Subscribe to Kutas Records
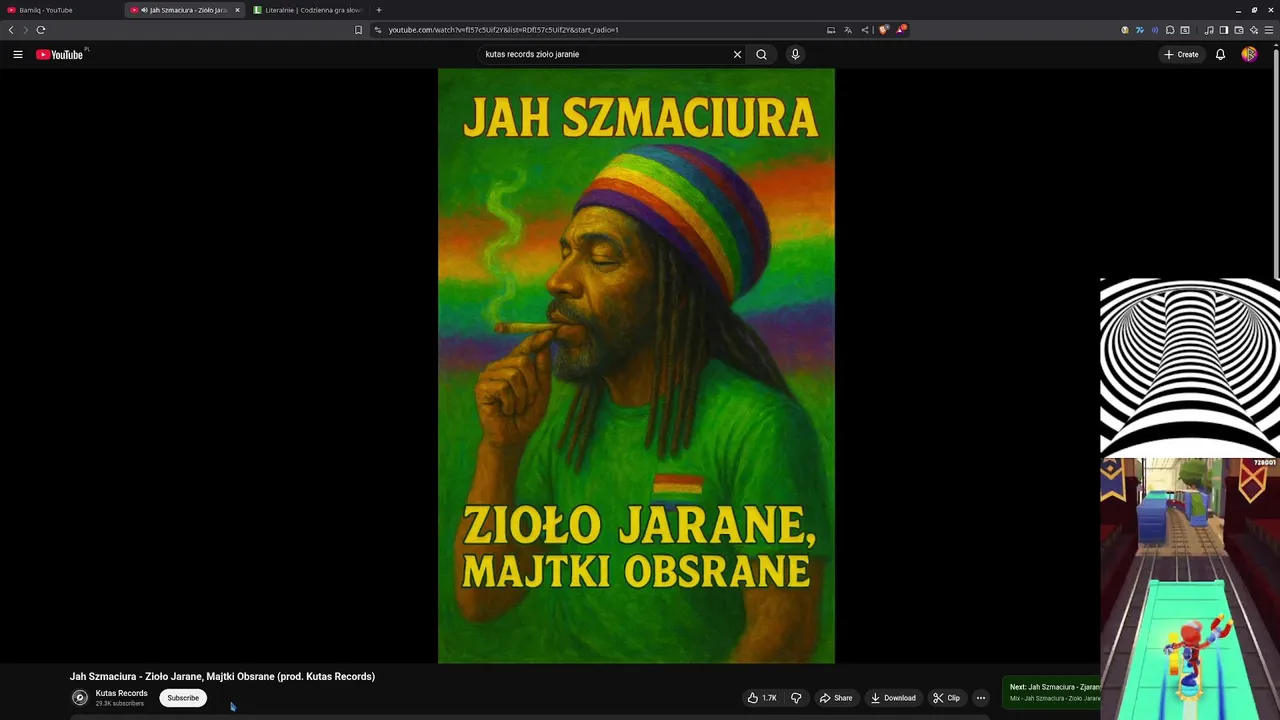The image size is (1280, 720). 183,698
